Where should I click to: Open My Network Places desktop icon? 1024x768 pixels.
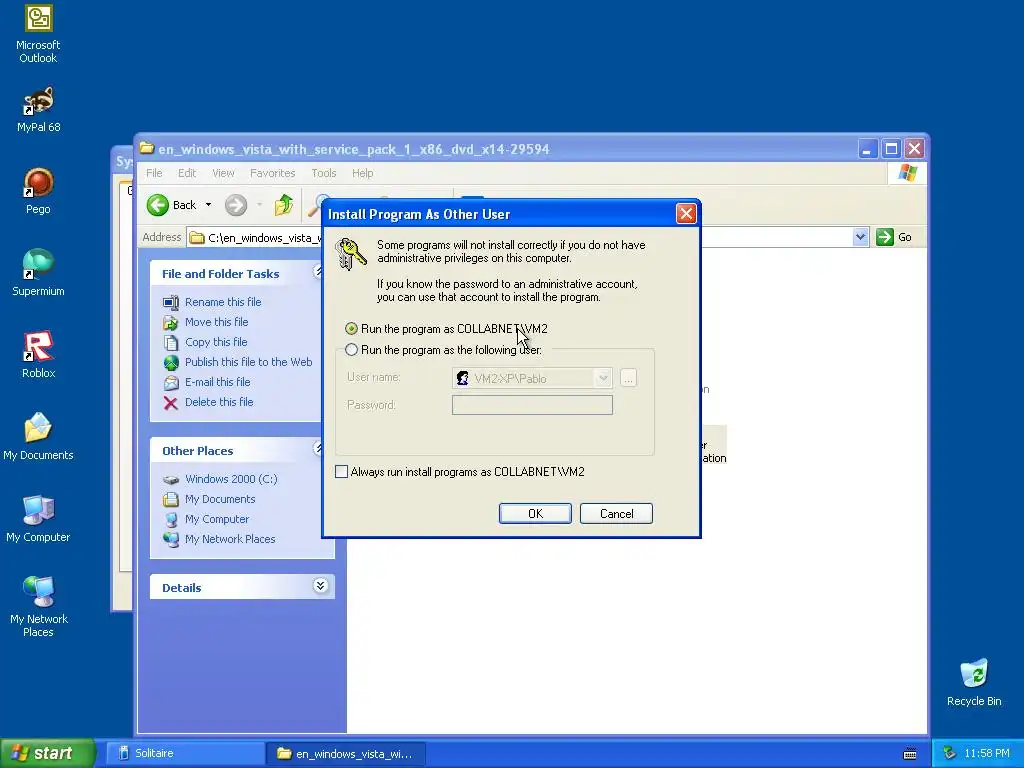pos(38,607)
